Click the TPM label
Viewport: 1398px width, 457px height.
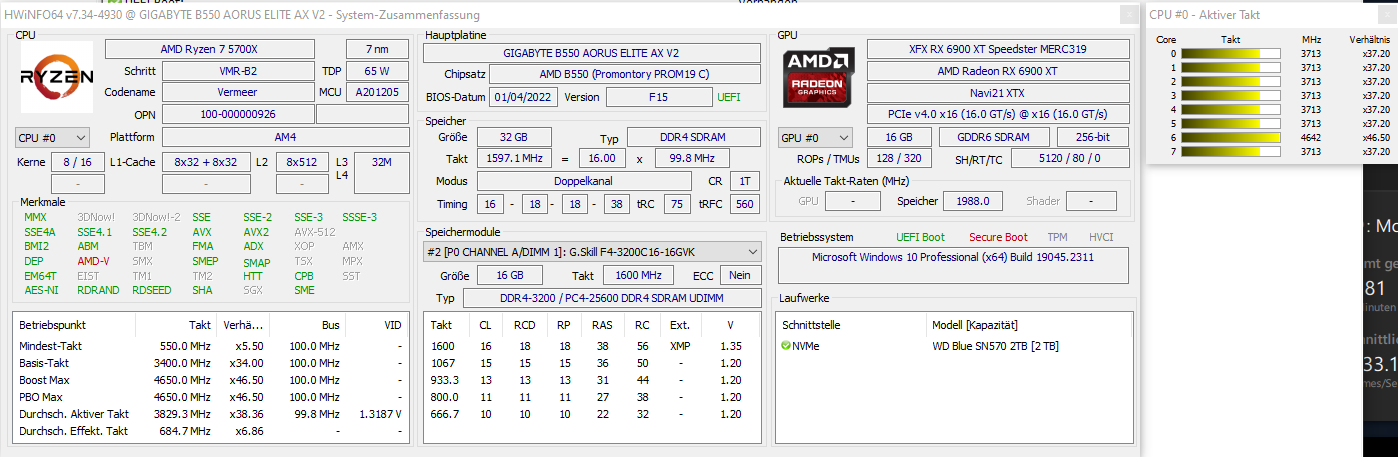tap(1057, 237)
